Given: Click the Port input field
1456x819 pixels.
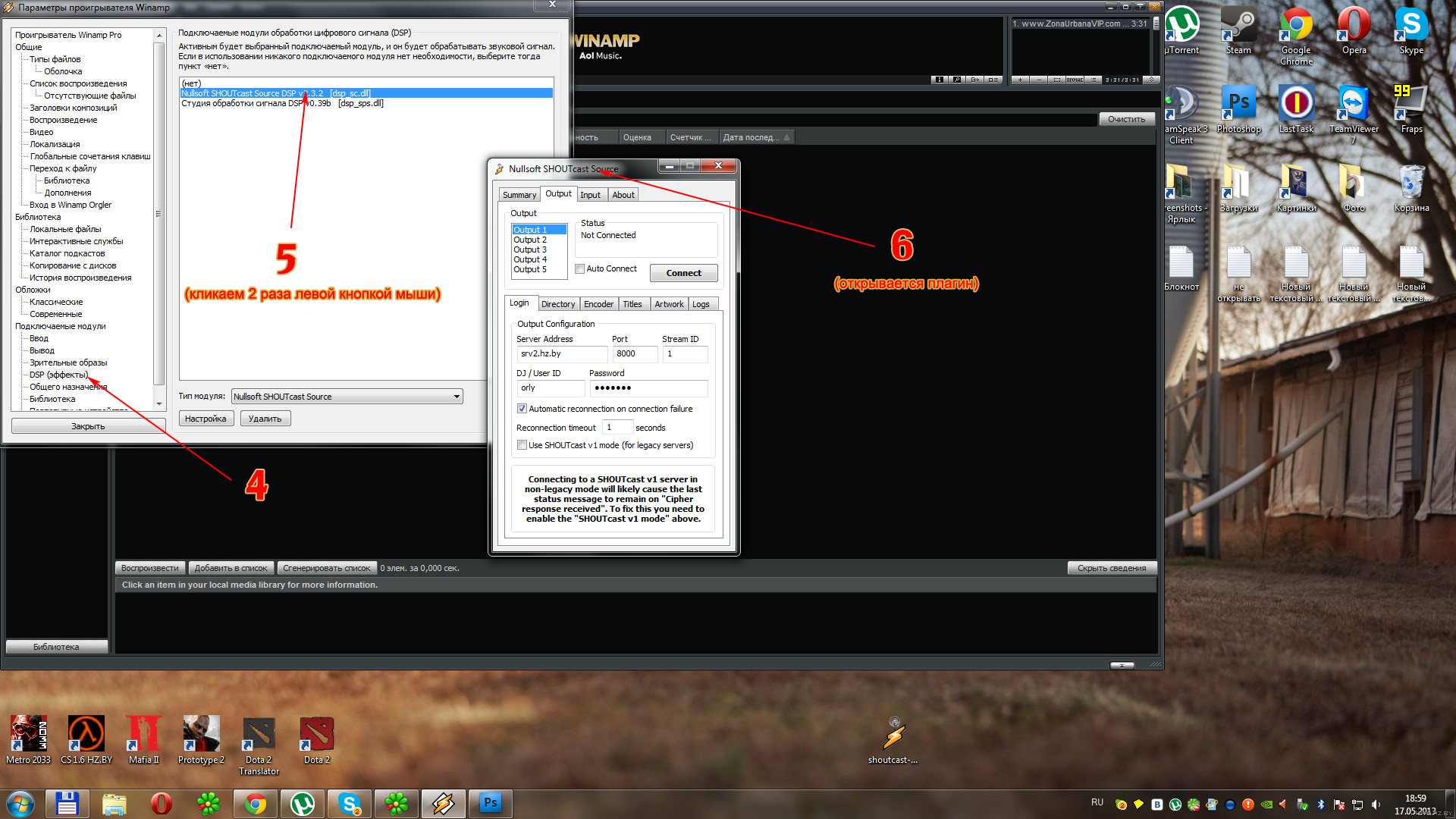Looking at the screenshot, I should pos(635,354).
